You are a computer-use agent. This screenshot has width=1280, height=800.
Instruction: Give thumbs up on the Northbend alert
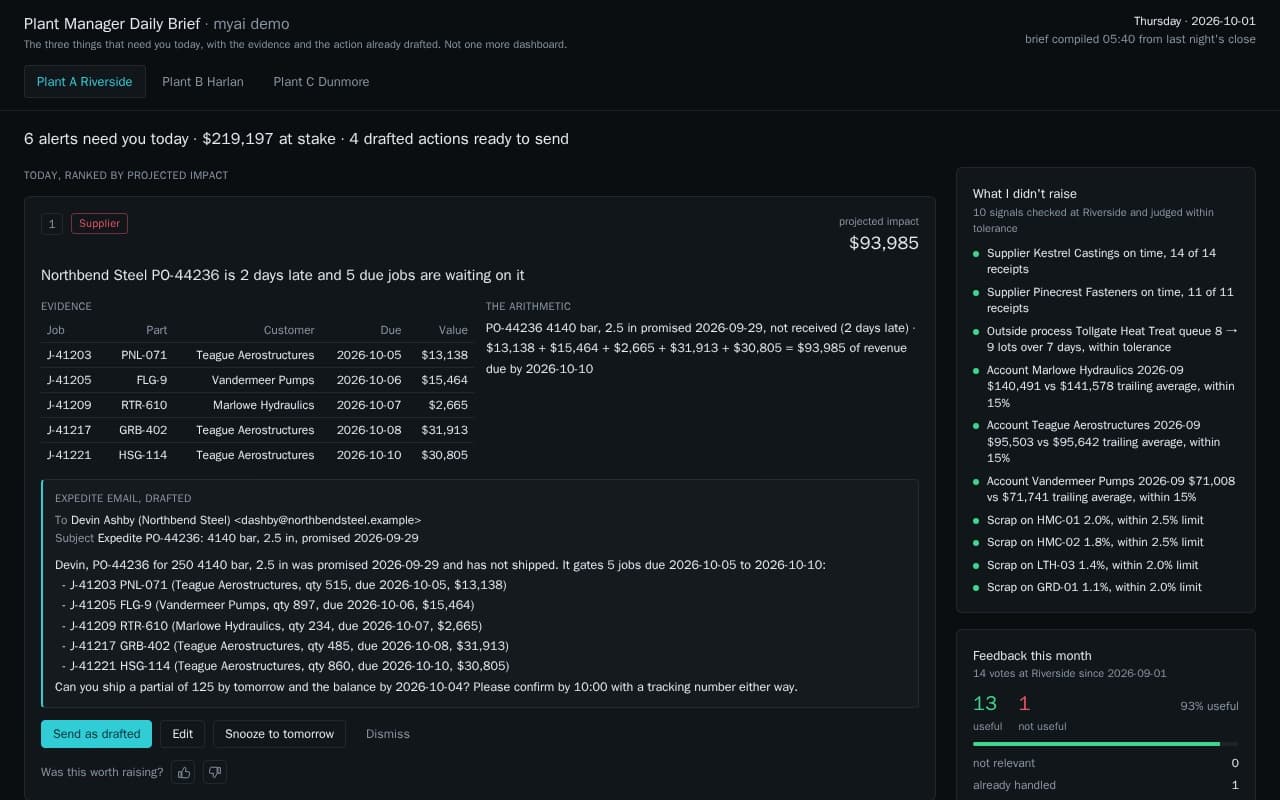point(183,772)
